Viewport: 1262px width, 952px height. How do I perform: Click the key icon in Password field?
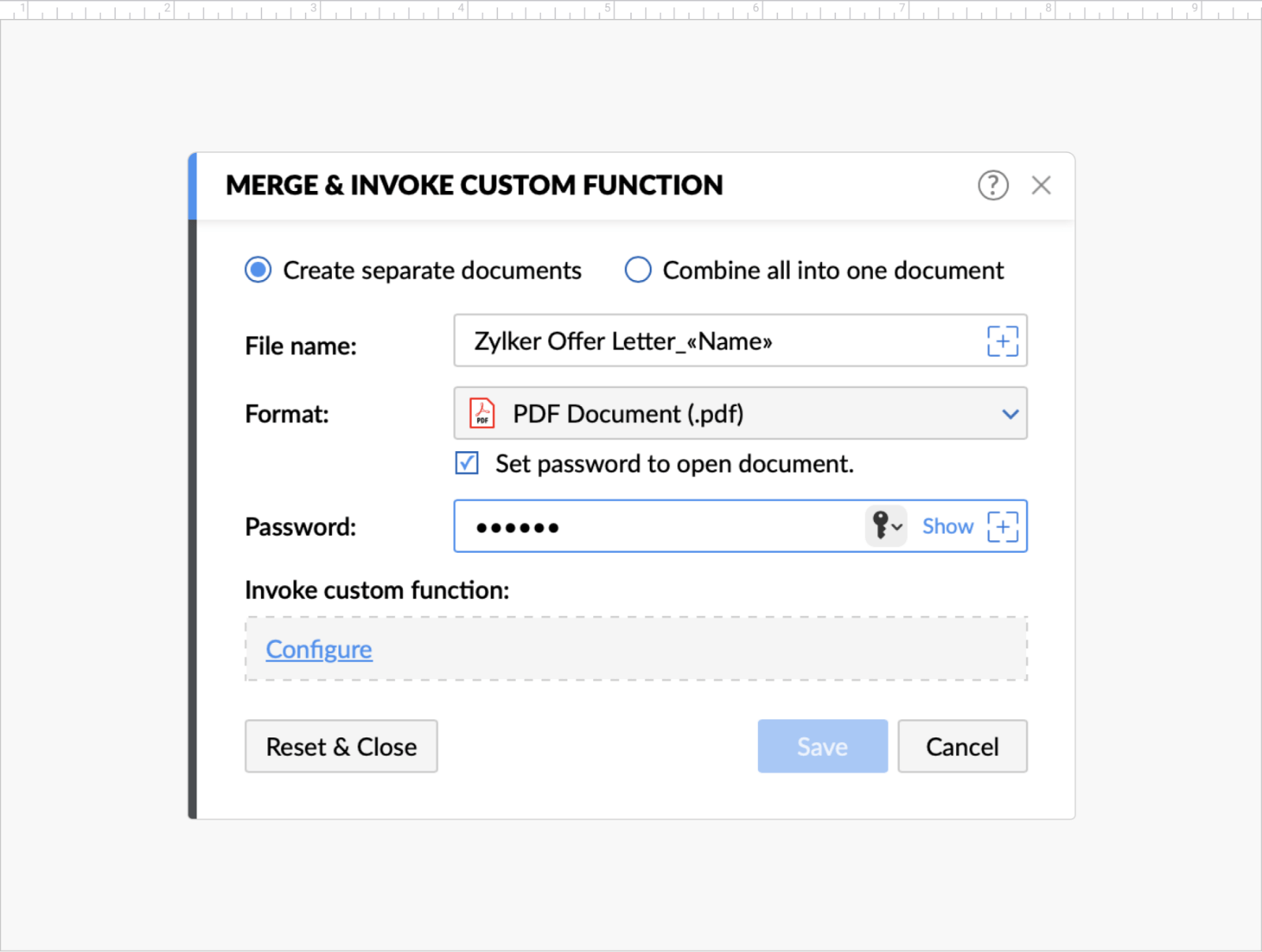coord(885,525)
